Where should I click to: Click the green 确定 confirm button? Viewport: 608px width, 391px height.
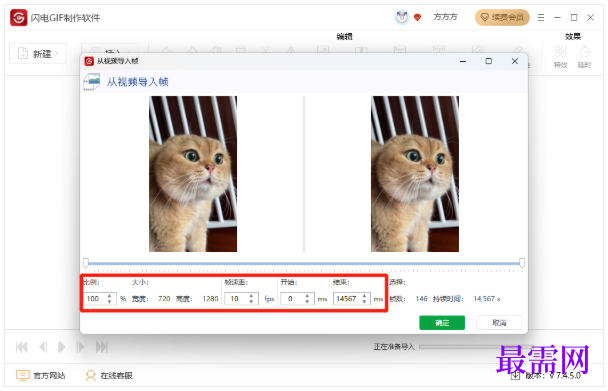pos(442,323)
